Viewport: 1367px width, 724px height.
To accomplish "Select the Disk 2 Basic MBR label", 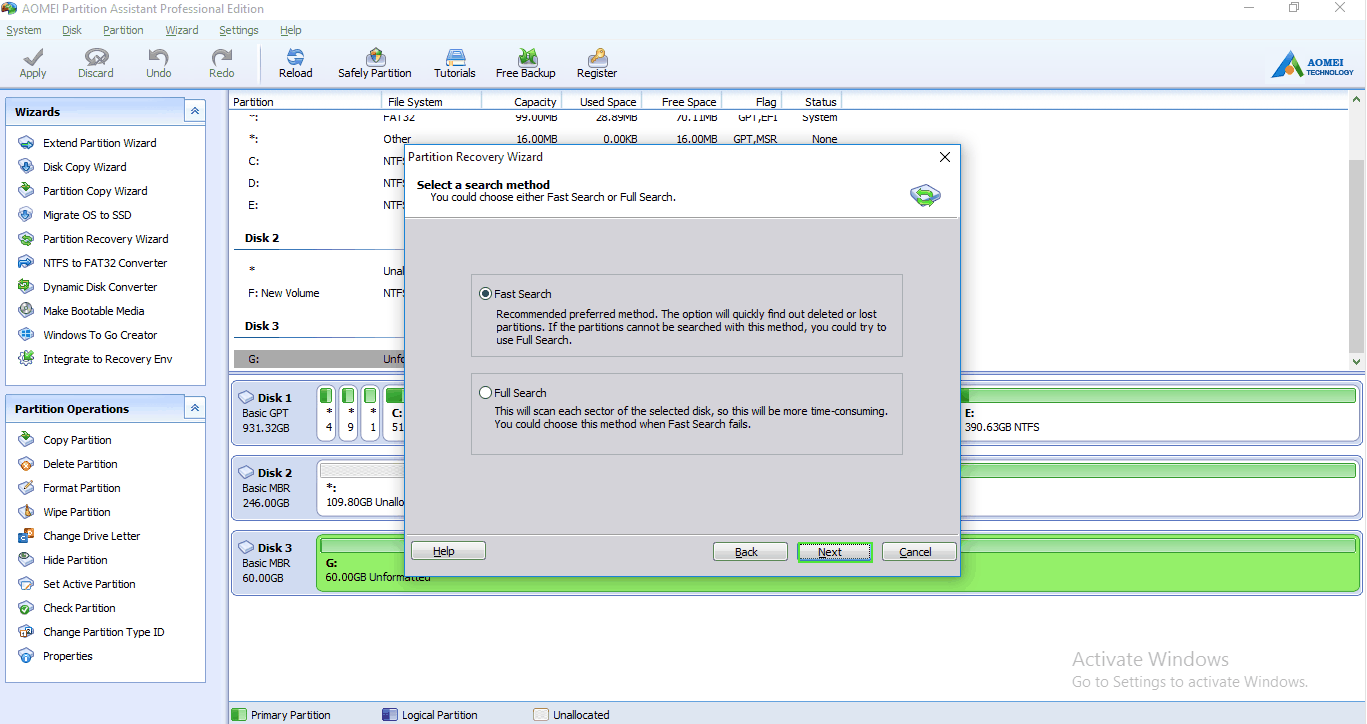I will pos(272,487).
